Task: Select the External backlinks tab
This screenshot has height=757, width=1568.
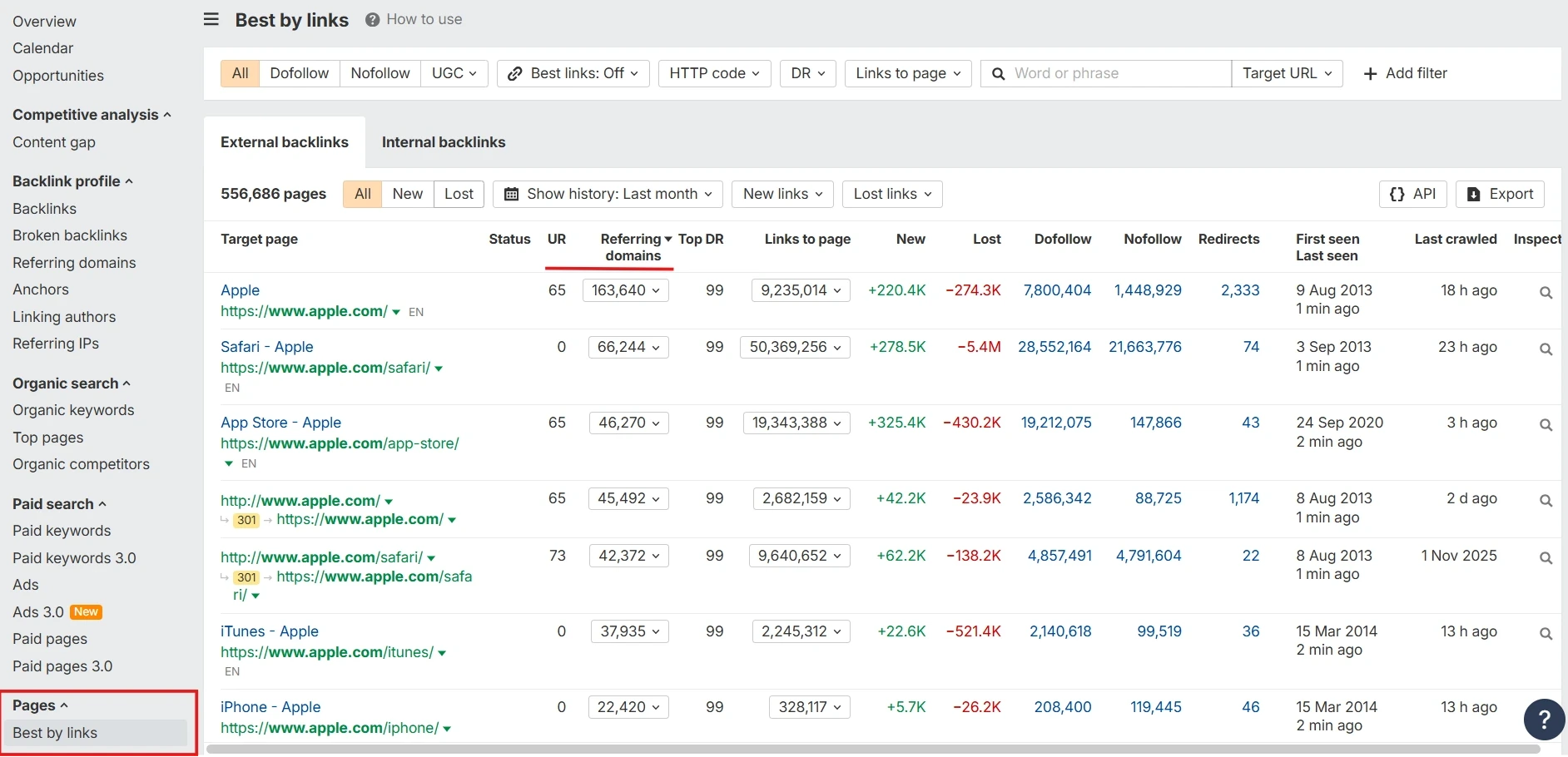Action: [284, 142]
